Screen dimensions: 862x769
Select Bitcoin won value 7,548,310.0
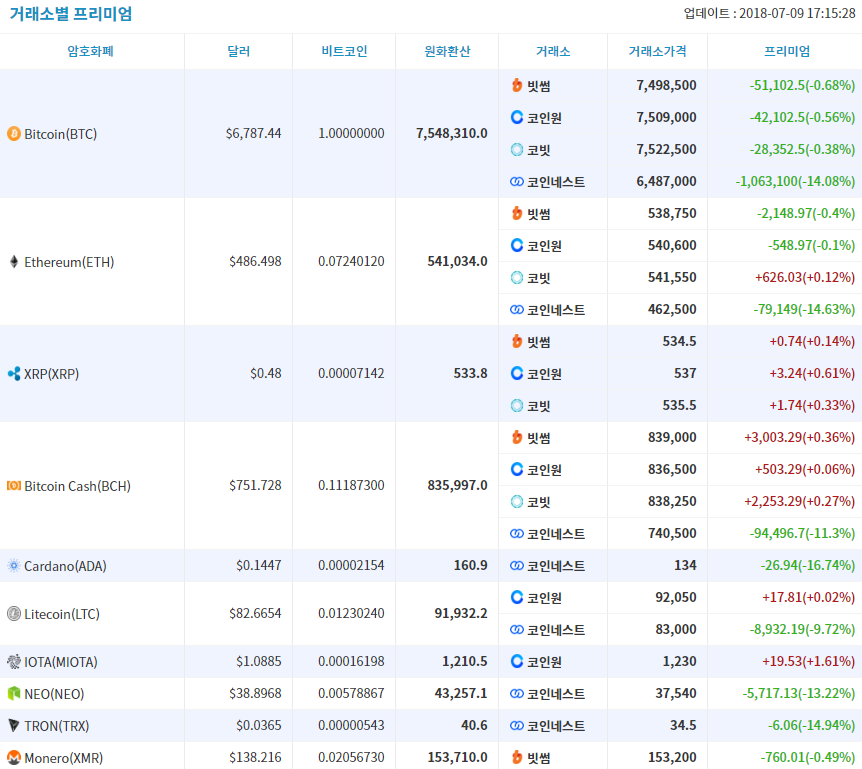[451, 134]
